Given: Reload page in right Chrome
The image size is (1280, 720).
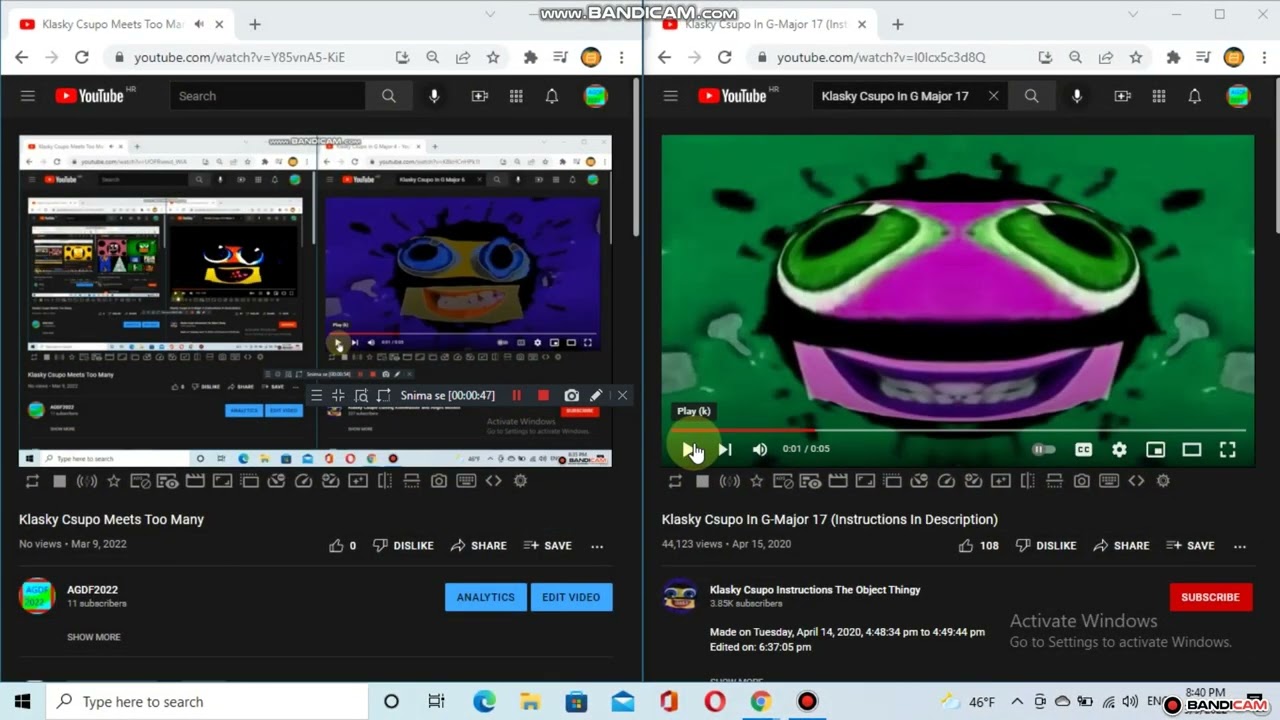Looking at the screenshot, I should pyautogui.click(x=724, y=57).
